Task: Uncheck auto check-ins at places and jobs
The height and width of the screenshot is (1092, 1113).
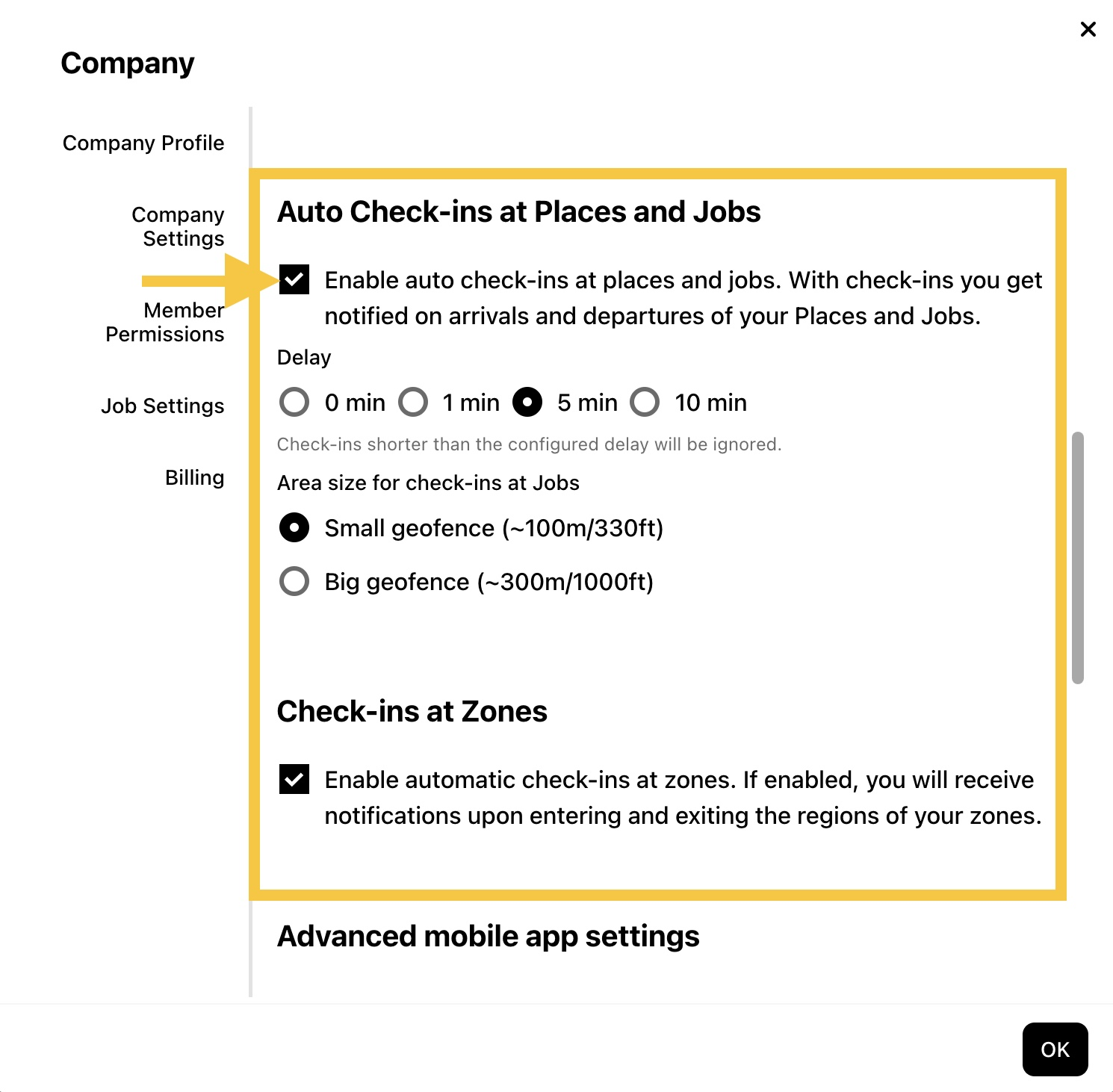Action: [294, 280]
